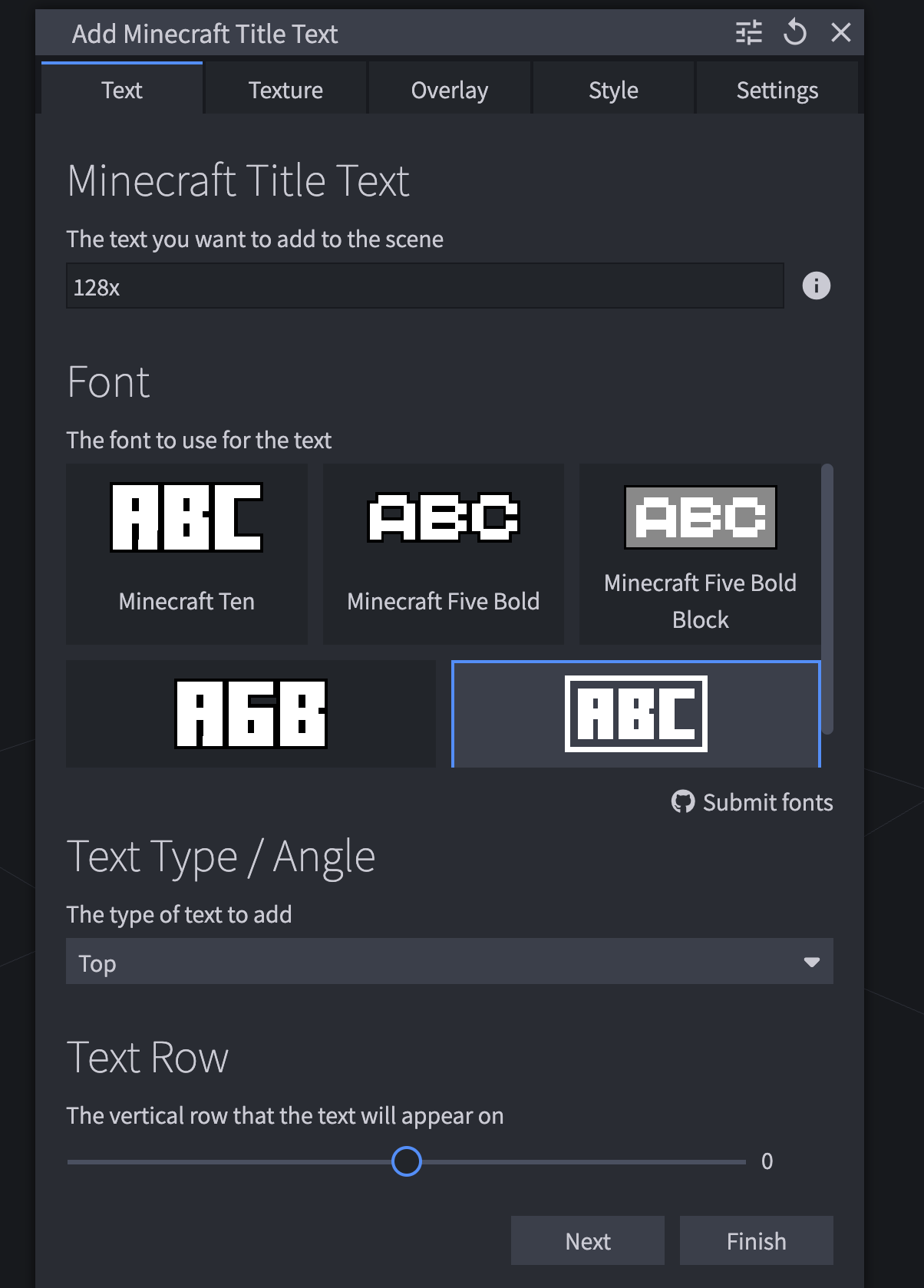Screen dimensions: 924x1288
Task: Expand the text type dropdown showing Top
Action: pos(450,962)
